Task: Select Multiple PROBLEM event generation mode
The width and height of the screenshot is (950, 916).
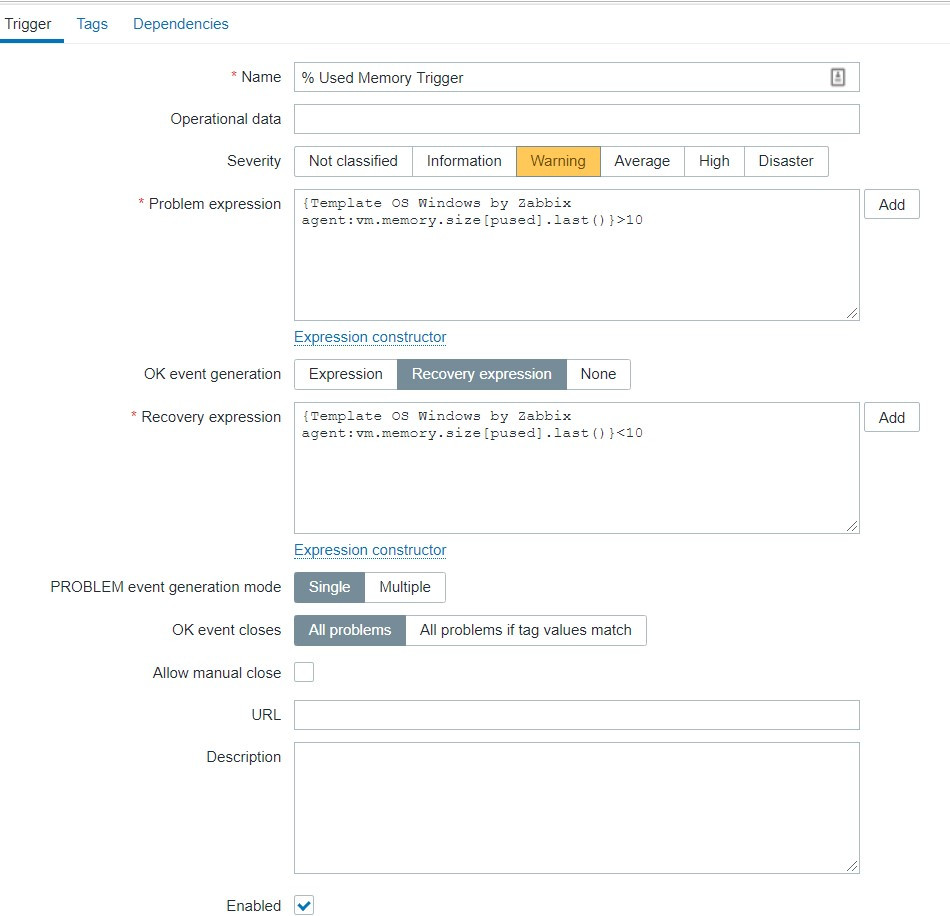Action: [405, 587]
